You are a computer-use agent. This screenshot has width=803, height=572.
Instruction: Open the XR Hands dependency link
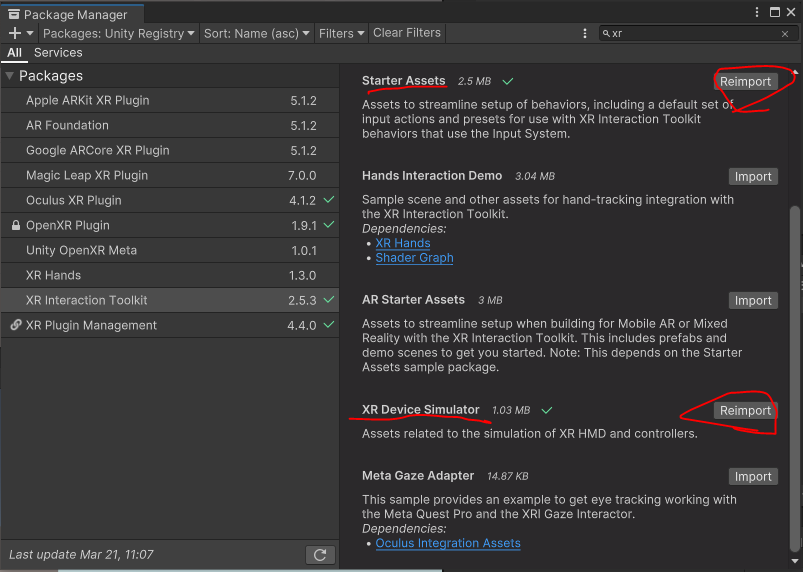point(403,243)
